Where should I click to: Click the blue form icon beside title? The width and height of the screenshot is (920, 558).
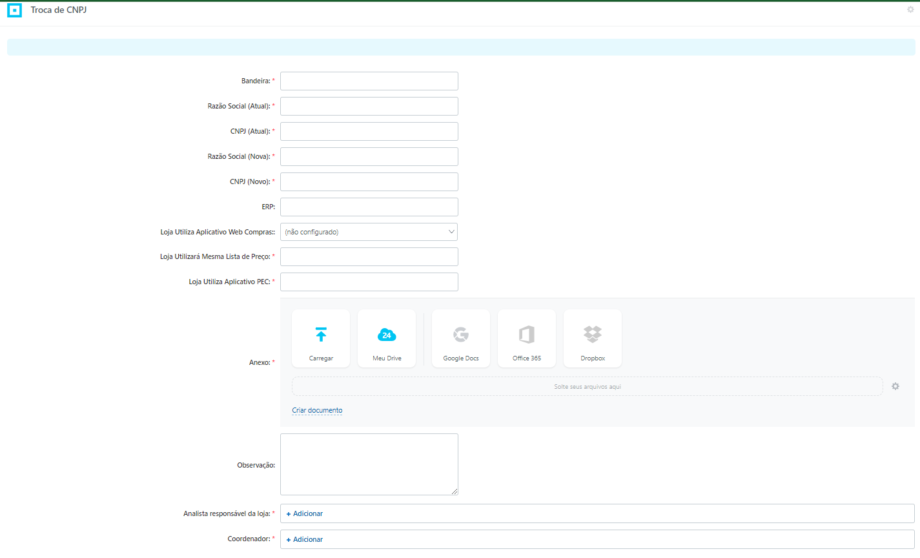click(x=14, y=11)
